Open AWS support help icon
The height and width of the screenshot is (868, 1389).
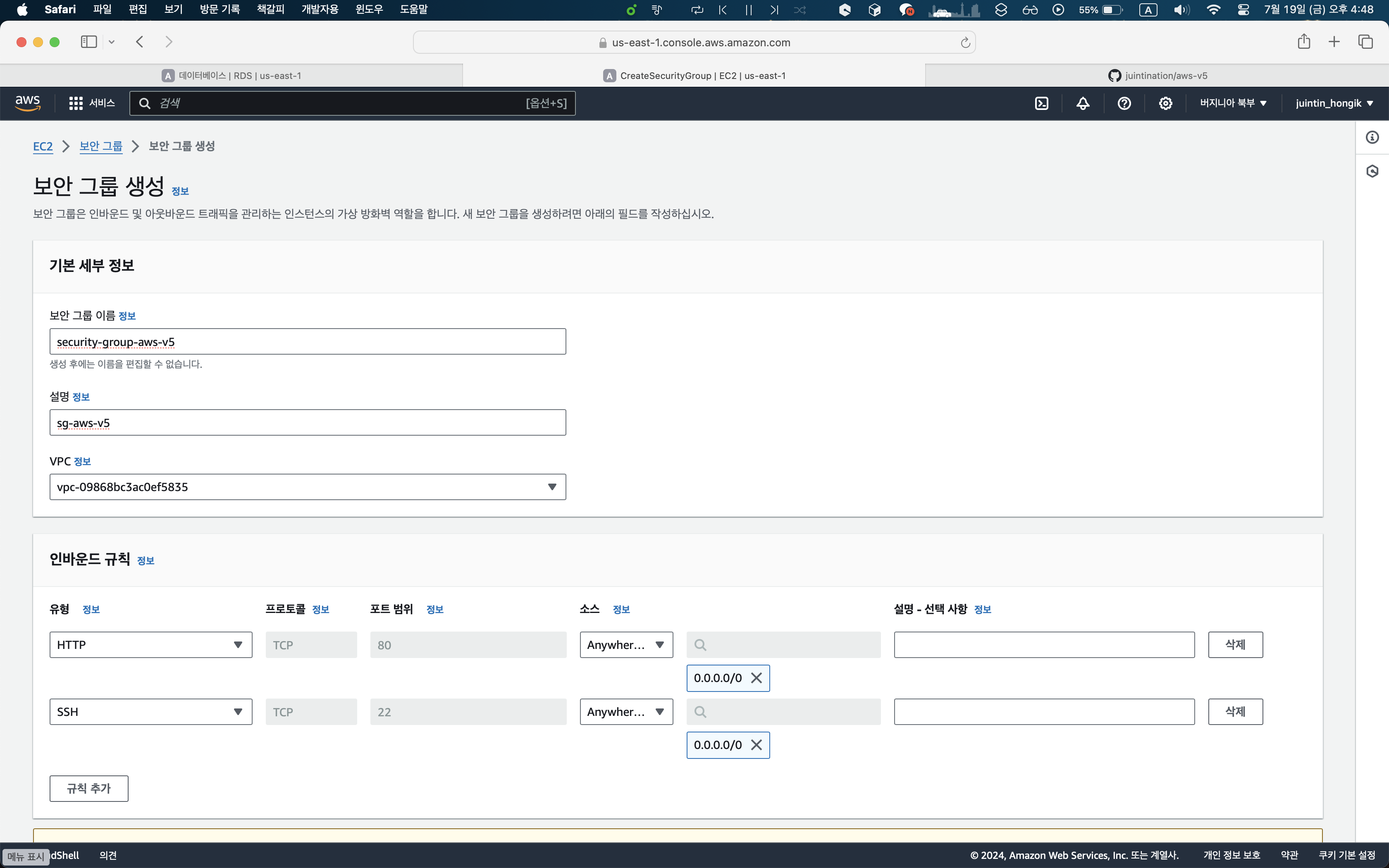[x=1124, y=103]
